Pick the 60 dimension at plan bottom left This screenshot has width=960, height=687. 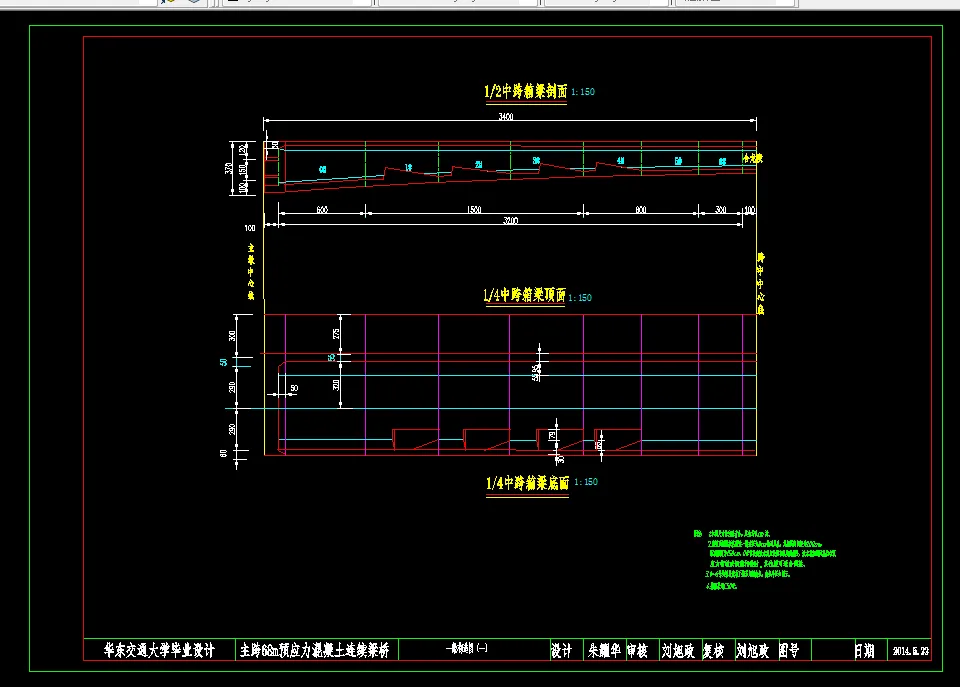pos(223,454)
